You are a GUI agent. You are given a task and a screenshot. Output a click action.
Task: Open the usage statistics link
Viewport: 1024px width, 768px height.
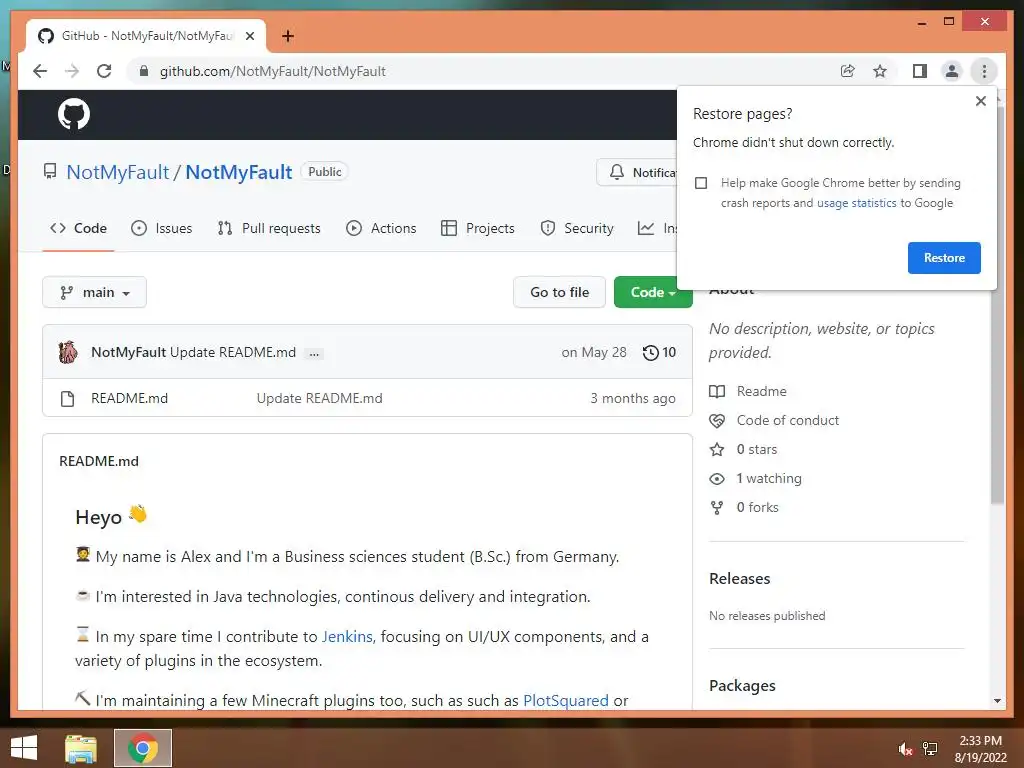click(x=856, y=203)
